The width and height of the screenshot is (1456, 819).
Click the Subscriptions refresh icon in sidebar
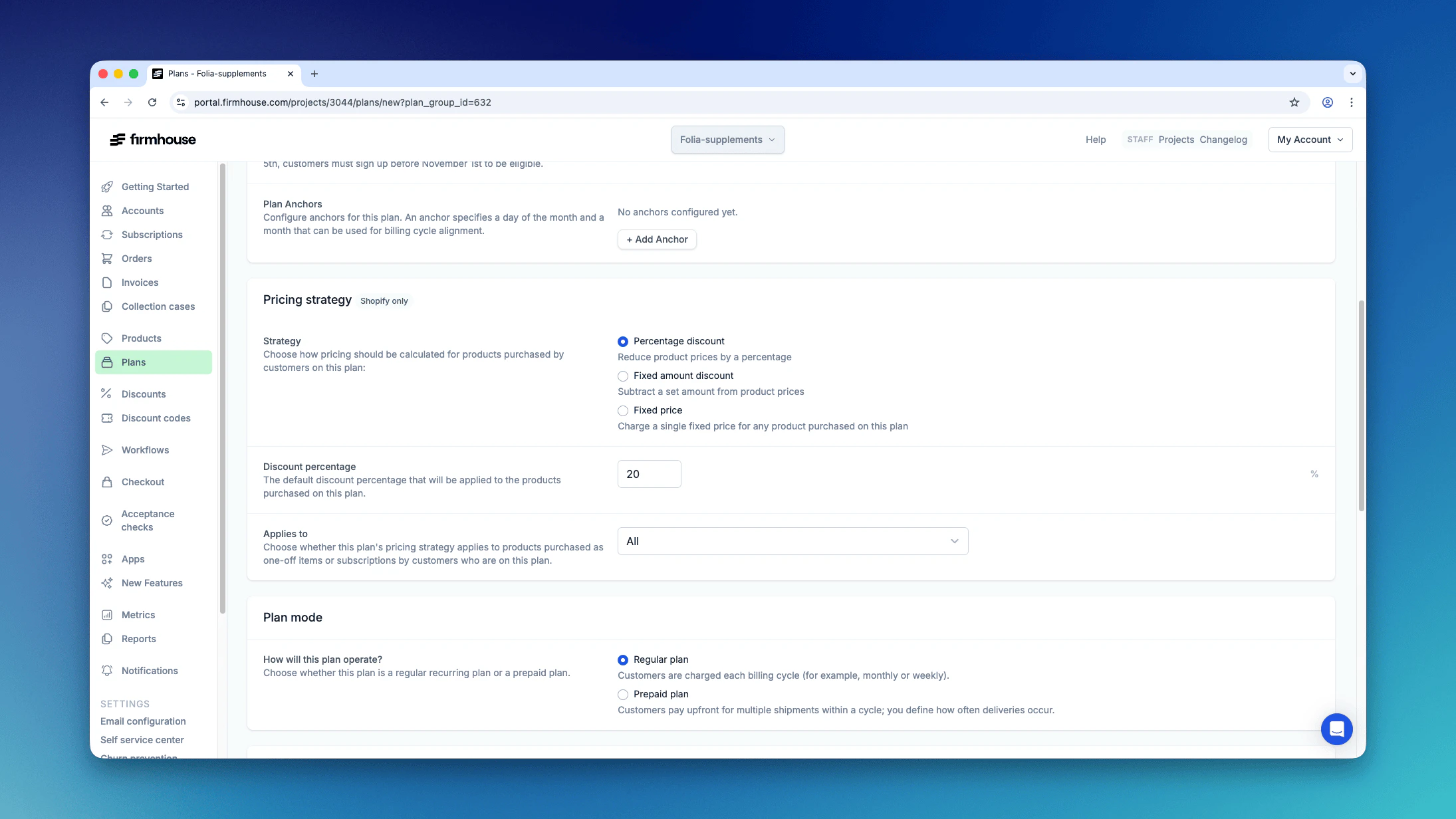click(107, 235)
